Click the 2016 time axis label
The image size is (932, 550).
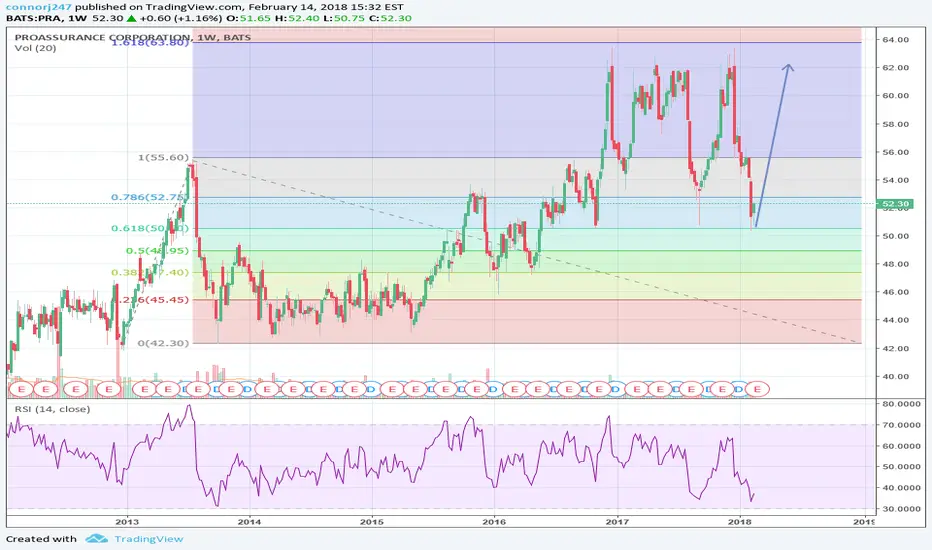coord(495,522)
